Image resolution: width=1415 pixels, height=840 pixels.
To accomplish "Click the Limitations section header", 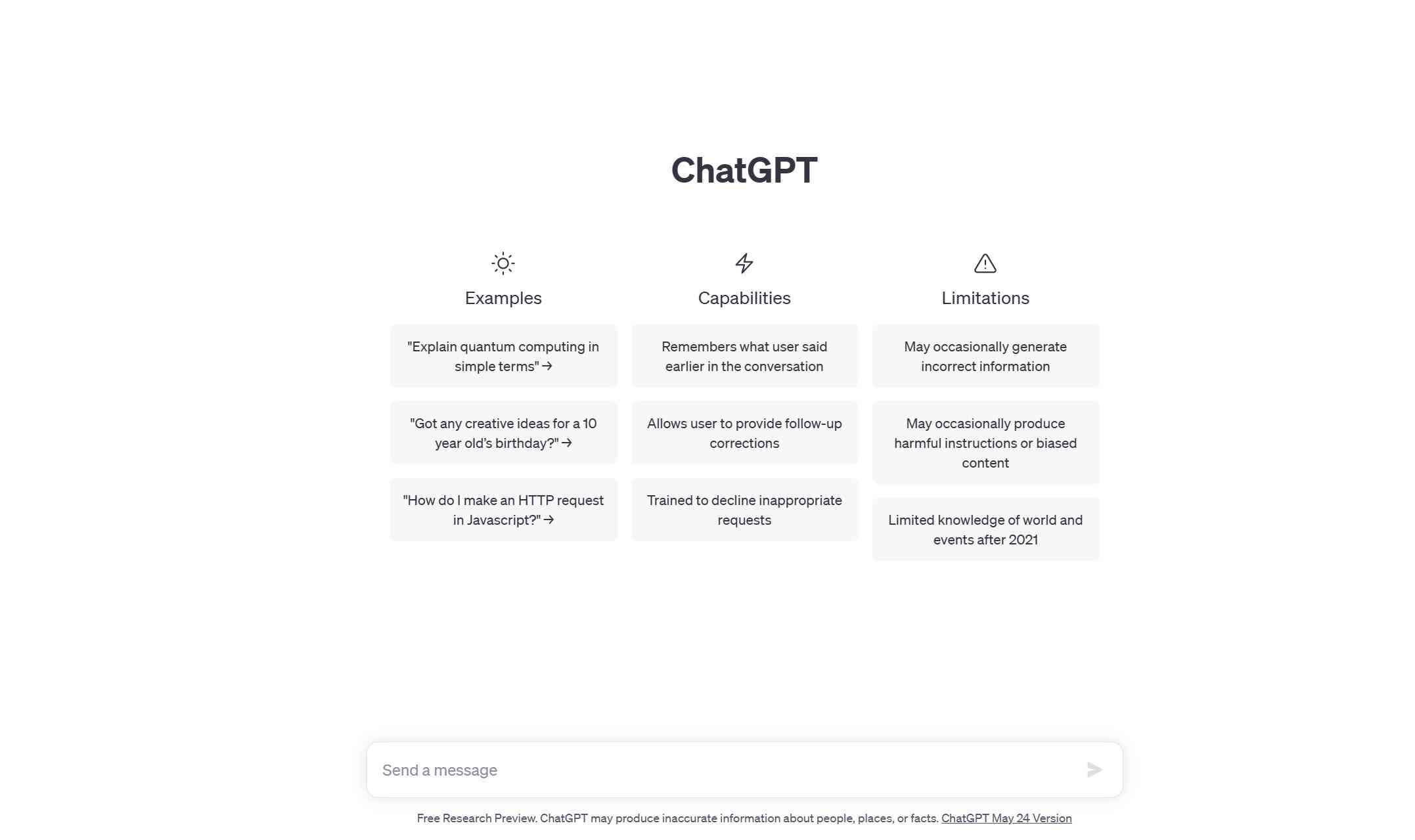I will (985, 298).
